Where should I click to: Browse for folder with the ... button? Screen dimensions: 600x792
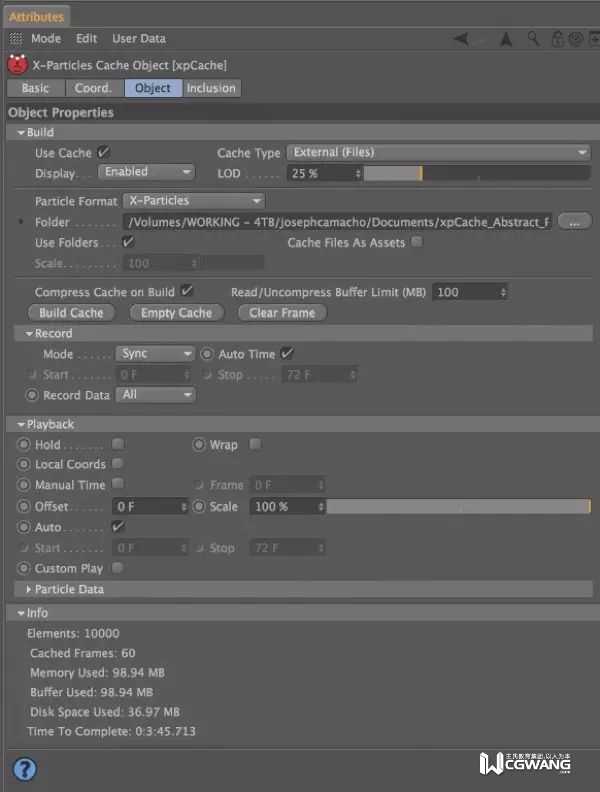(x=574, y=221)
